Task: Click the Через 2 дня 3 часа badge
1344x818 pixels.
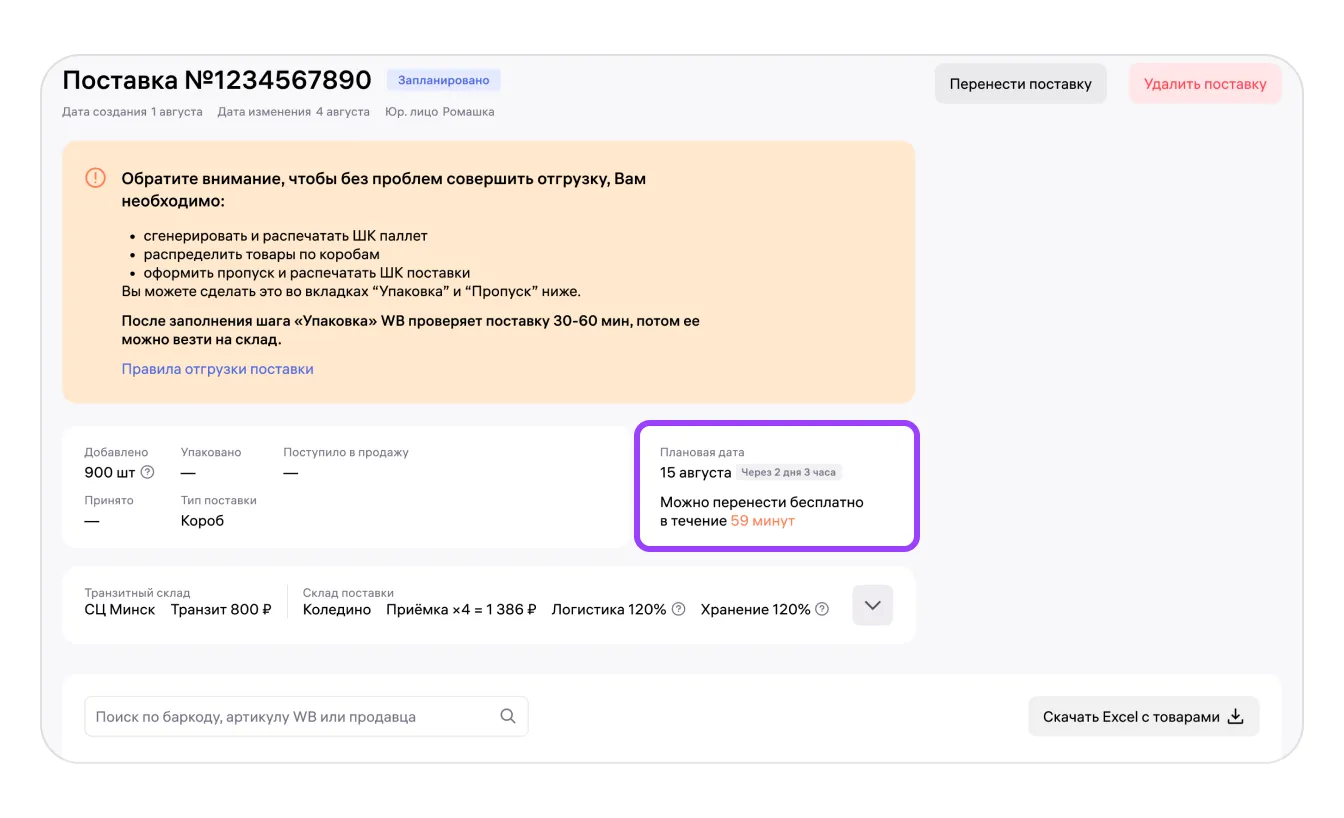Action: point(789,472)
